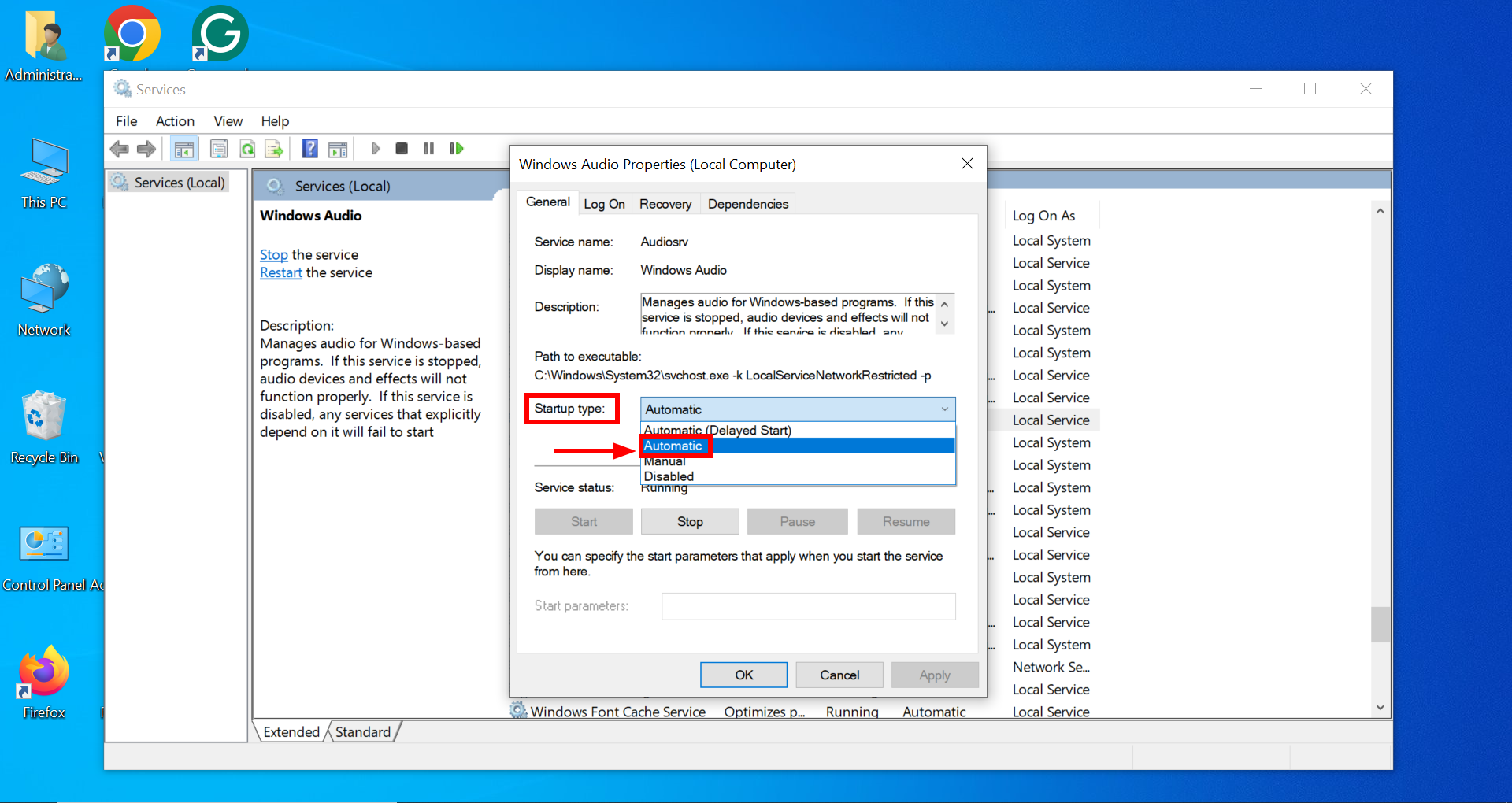Select the Services (Local) gear icon in the tree

click(x=120, y=182)
